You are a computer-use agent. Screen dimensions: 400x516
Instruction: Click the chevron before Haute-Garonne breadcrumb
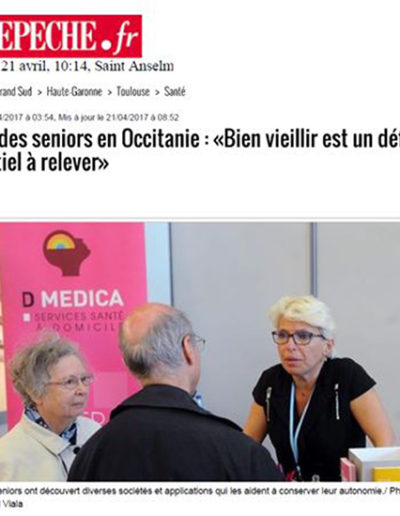[39, 92]
